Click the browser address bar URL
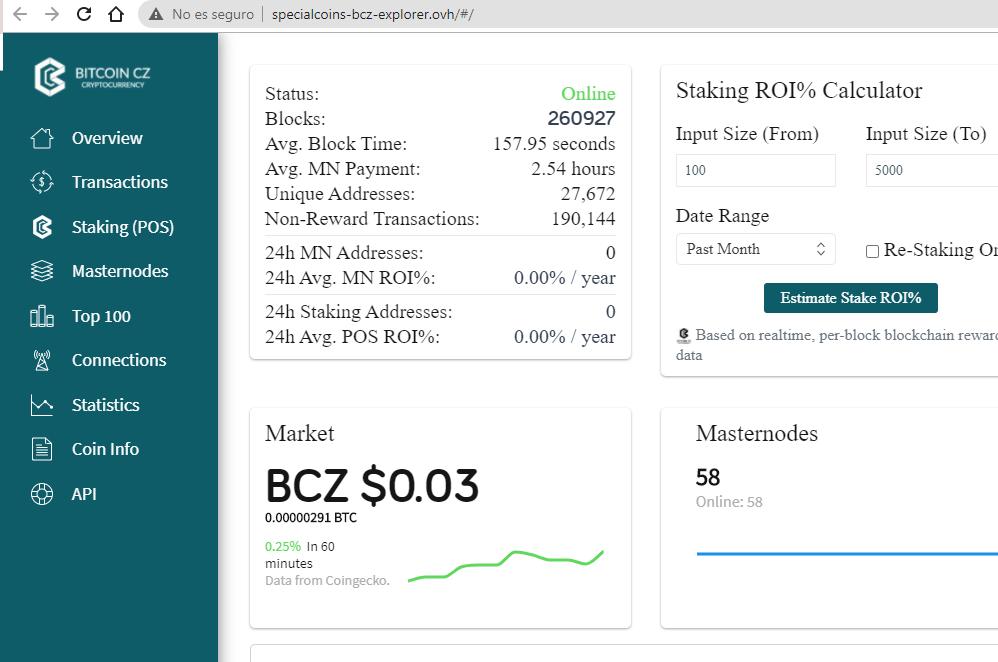This screenshot has height=662, width=998. point(372,14)
